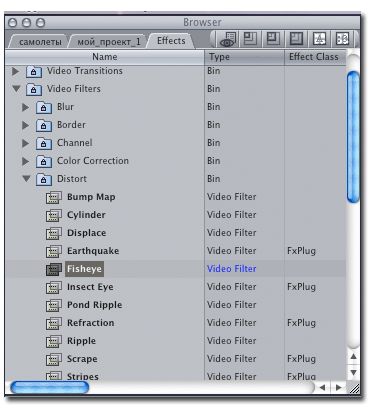Image resolution: width=371 pixels, height=410 pixels.
Task: Click the scroll right arrow
Action: (x=339, y=387)
